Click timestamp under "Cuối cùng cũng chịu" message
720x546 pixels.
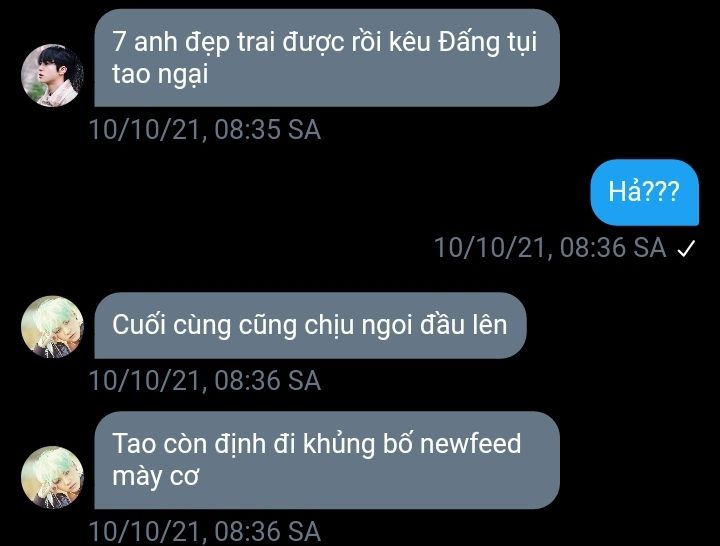(204, 381)
